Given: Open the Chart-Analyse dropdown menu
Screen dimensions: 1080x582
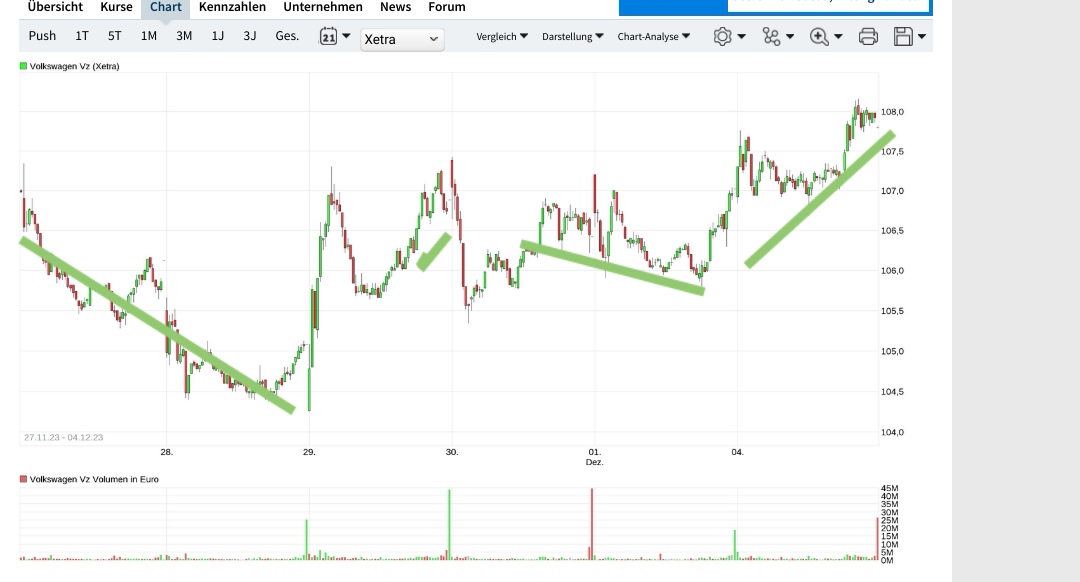Looking at the screenshot, I should 654,37.
